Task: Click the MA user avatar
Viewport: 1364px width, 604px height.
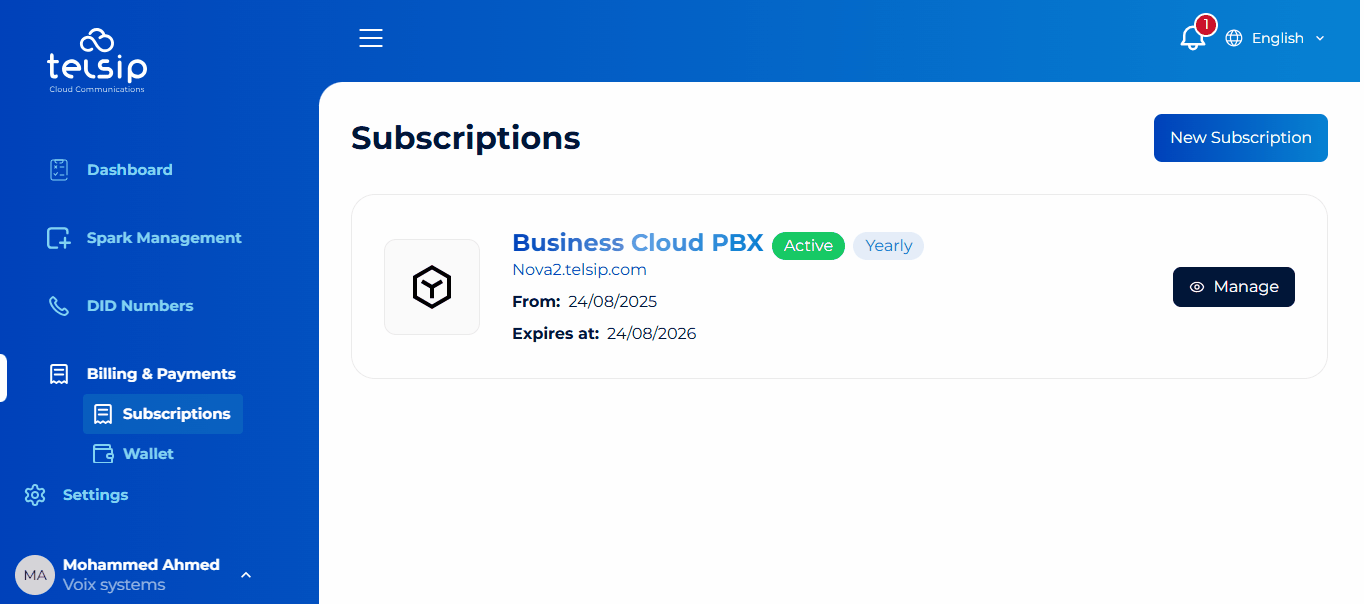Action: tap(35, 575)
